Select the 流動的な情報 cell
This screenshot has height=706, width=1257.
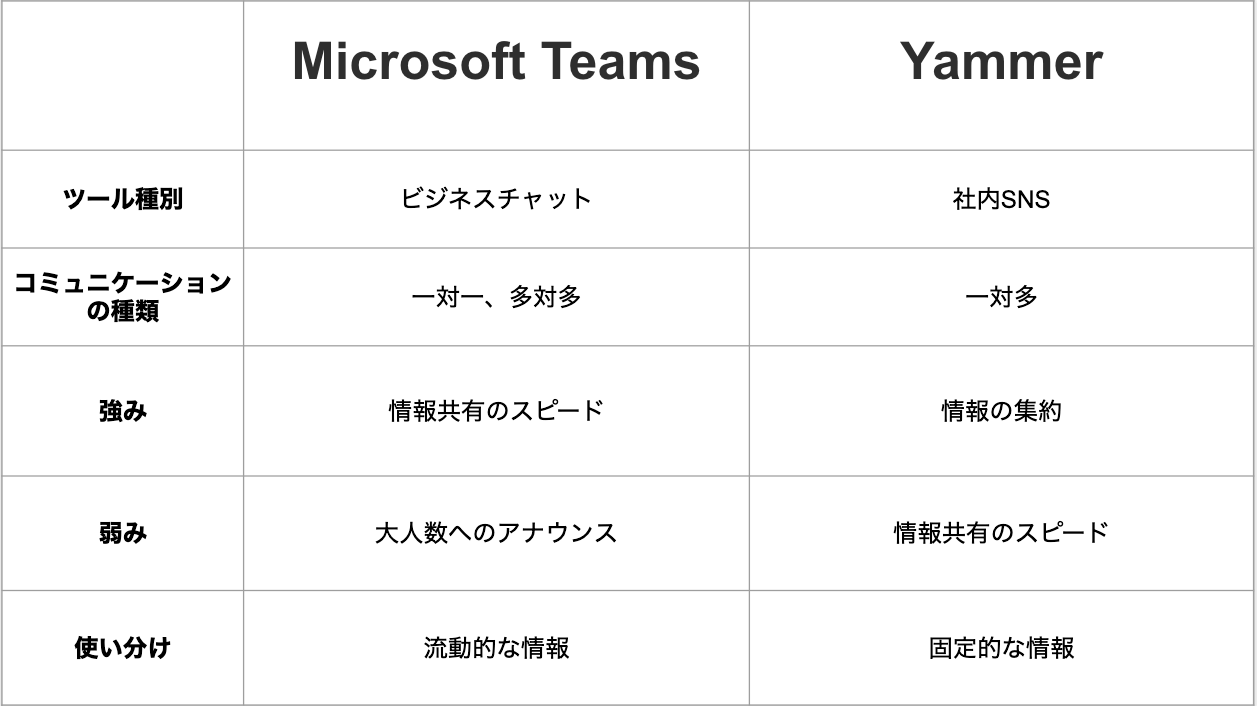coord(496,648)
